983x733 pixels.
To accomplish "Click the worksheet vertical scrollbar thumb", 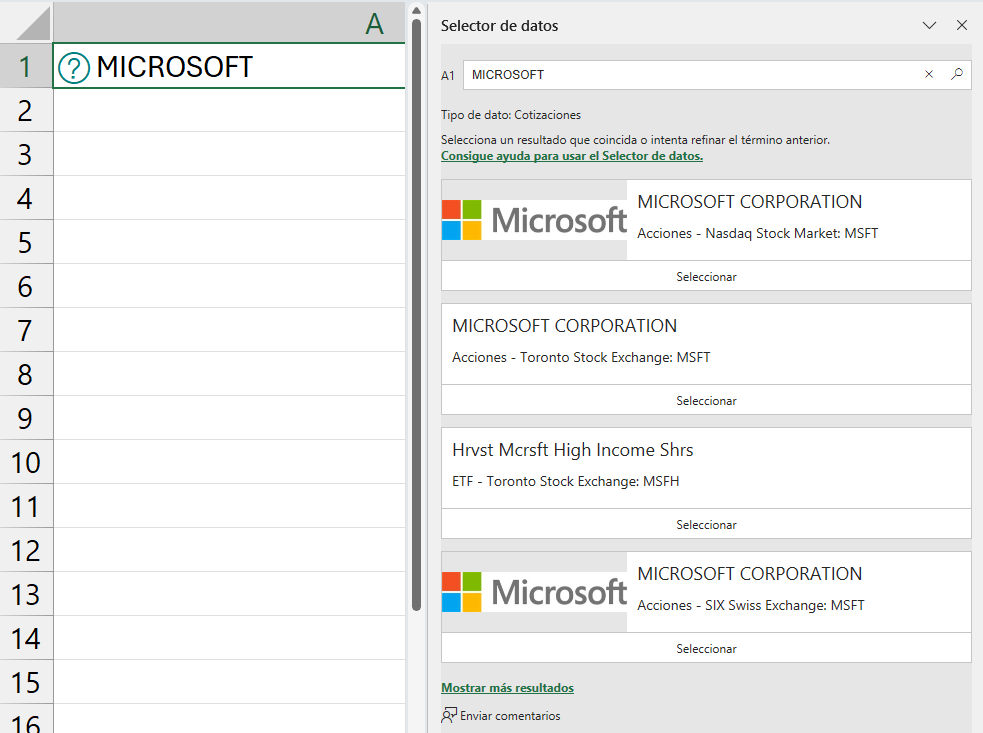I will tap(416, 314).
